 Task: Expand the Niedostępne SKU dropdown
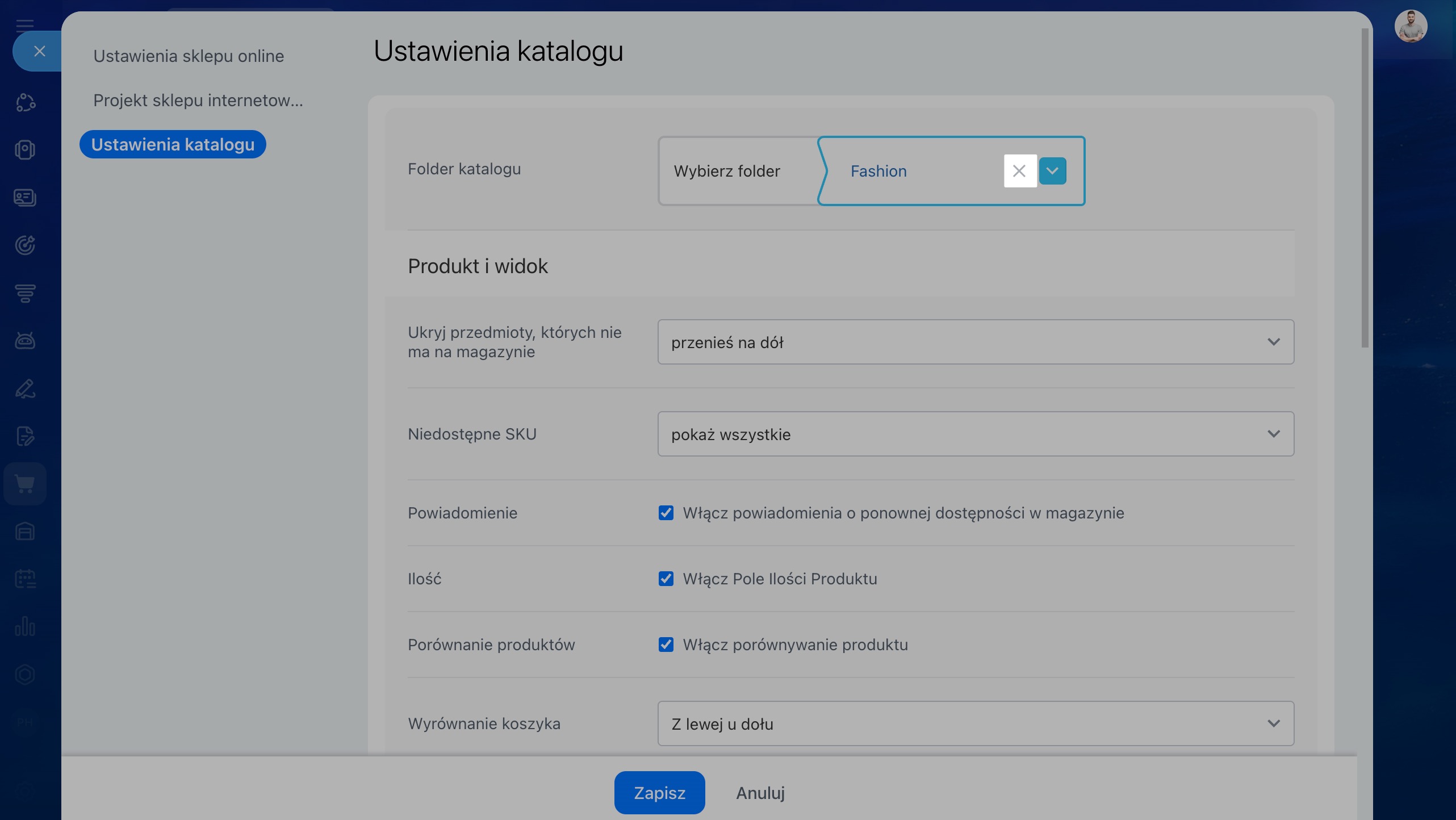click(975, 434)
